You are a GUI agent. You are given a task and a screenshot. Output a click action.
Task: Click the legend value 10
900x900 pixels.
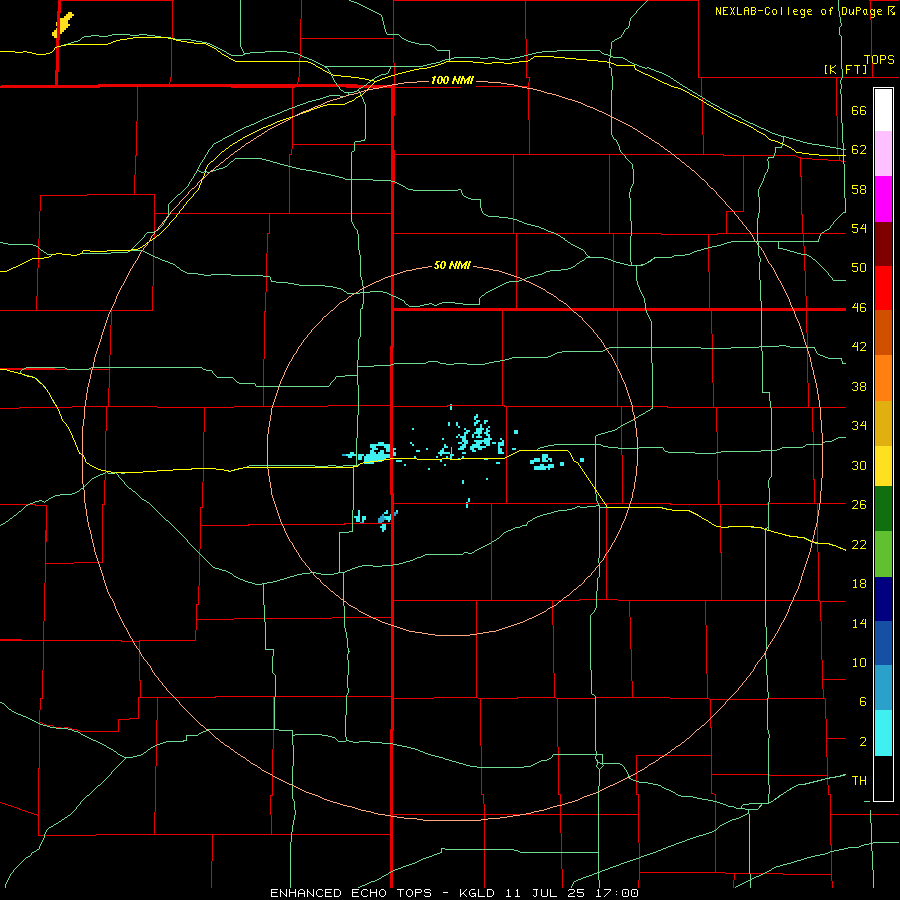(x=859, y=662)
